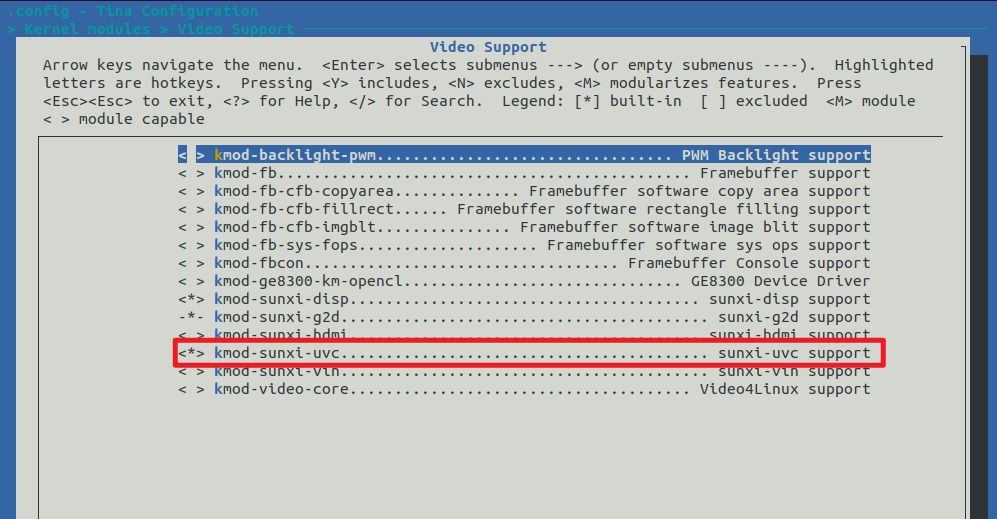Toggle the kmod-sunxi-uvc selection marker
This screenshot has height=519, width=997.
(191, 354)
